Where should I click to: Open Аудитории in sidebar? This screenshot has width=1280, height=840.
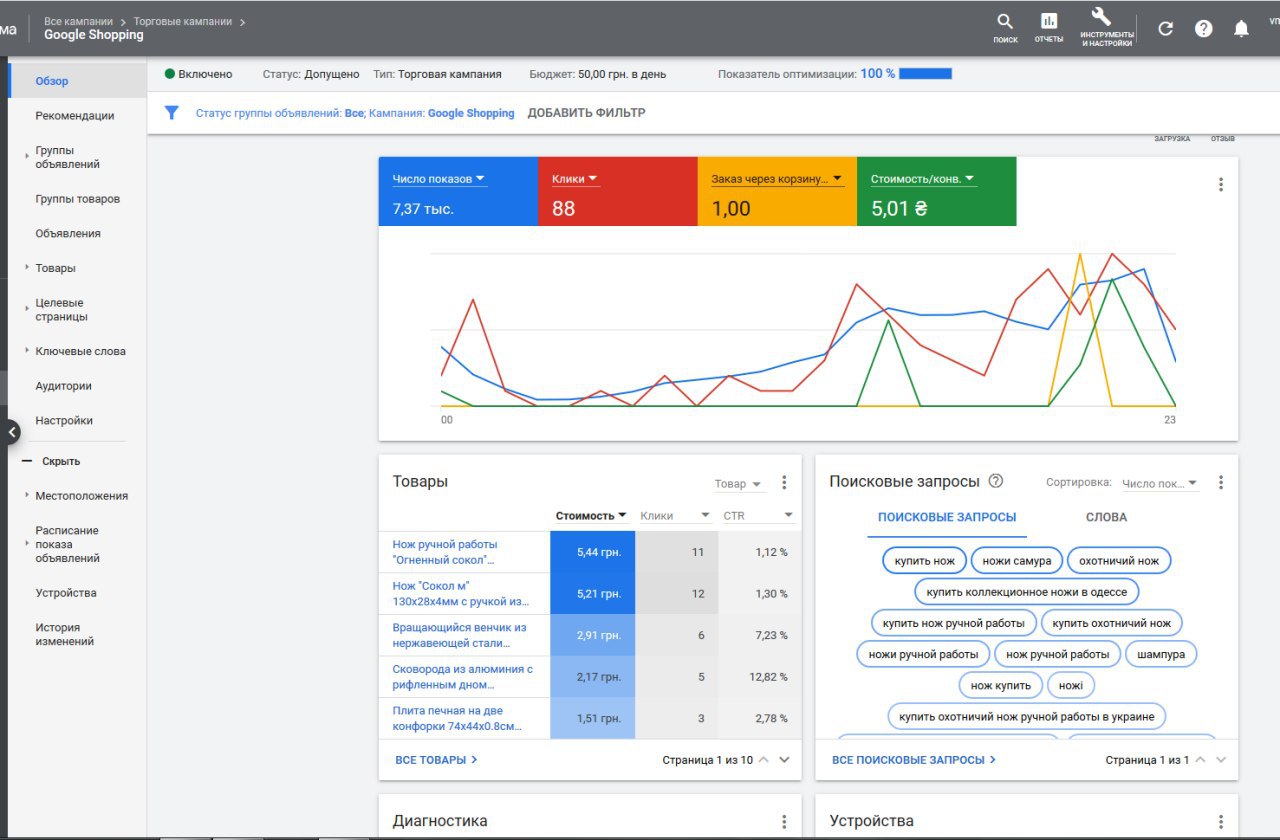63,386
